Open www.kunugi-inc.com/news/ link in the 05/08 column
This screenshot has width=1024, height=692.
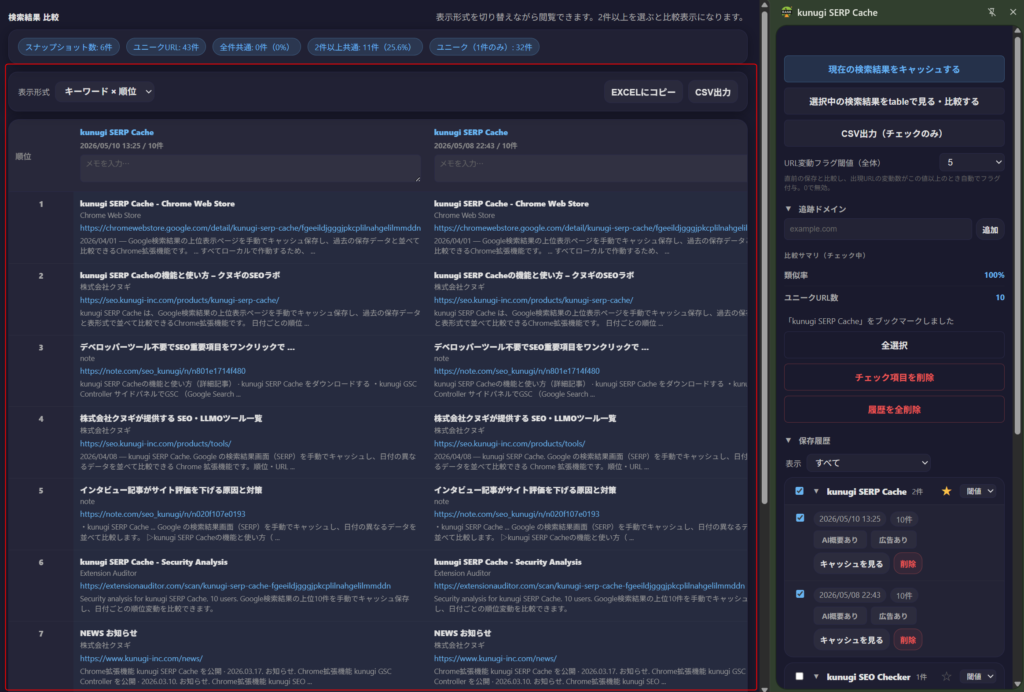point(495,658)
